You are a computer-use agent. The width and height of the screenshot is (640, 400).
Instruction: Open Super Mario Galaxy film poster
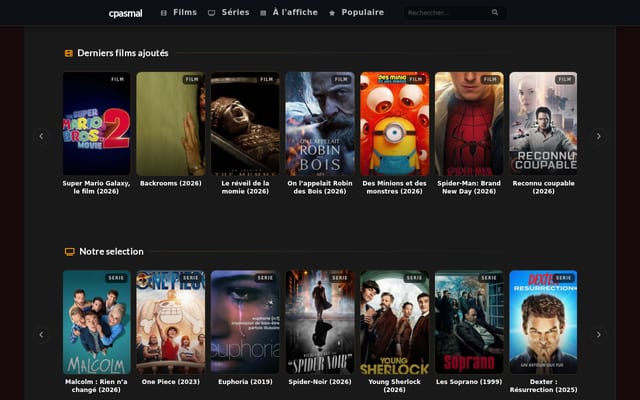click(96, 124)
